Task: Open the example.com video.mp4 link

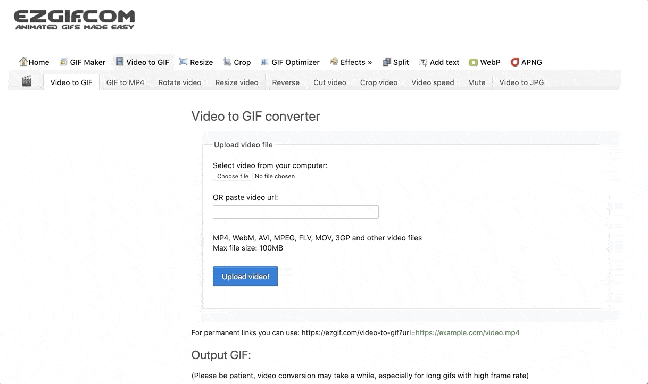Action: [x=467, y=332]
